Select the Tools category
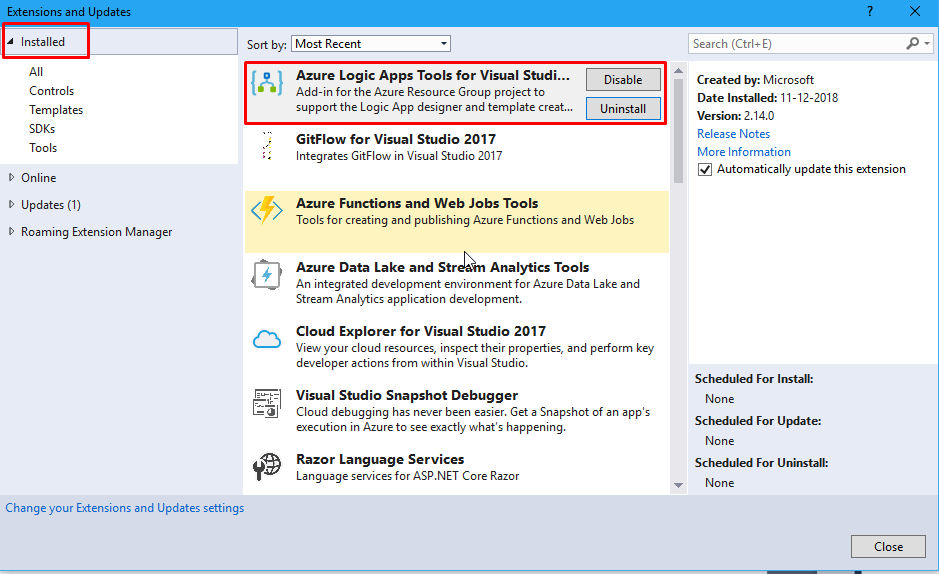939x574 pixels. tap(43, 148)
